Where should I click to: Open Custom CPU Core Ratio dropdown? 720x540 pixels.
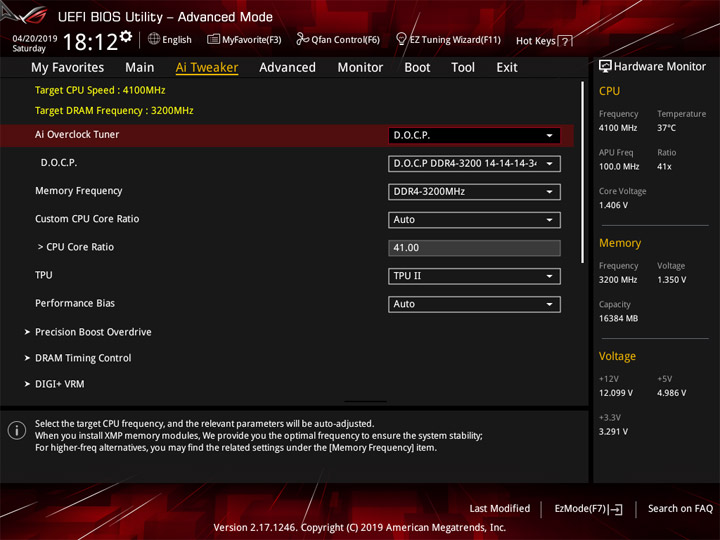[x=474, y=219]
